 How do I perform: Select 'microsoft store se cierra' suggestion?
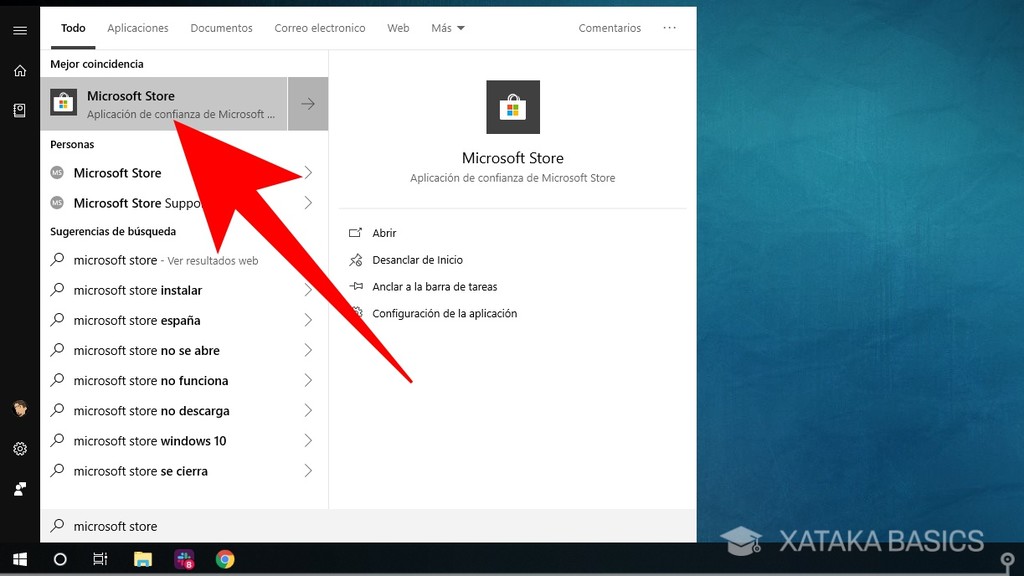pyautogui.click(x=184, y=470)
